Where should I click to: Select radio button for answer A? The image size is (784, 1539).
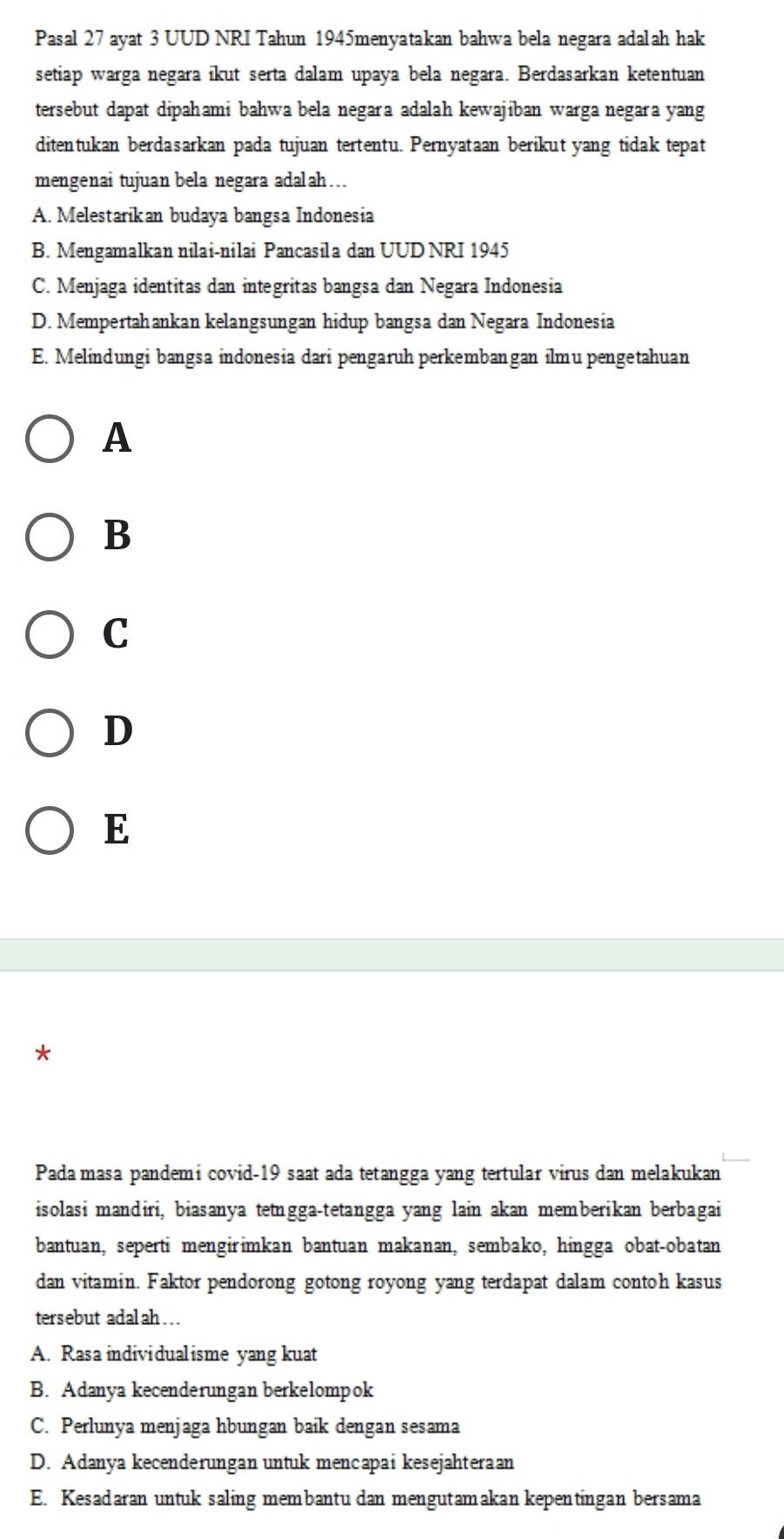pos(49,440)
